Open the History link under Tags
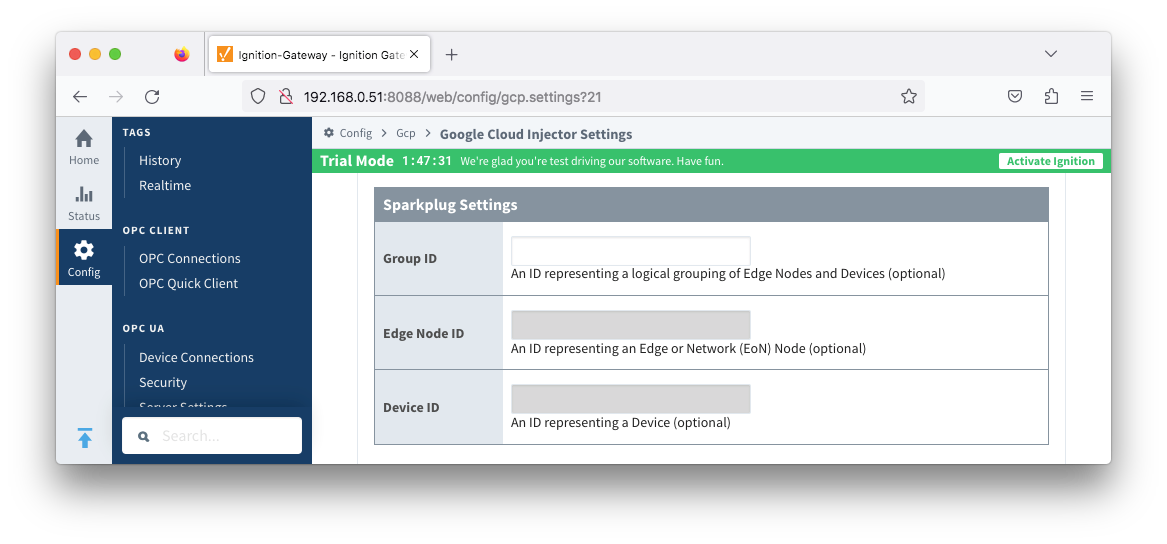 [x=160, y=160]
